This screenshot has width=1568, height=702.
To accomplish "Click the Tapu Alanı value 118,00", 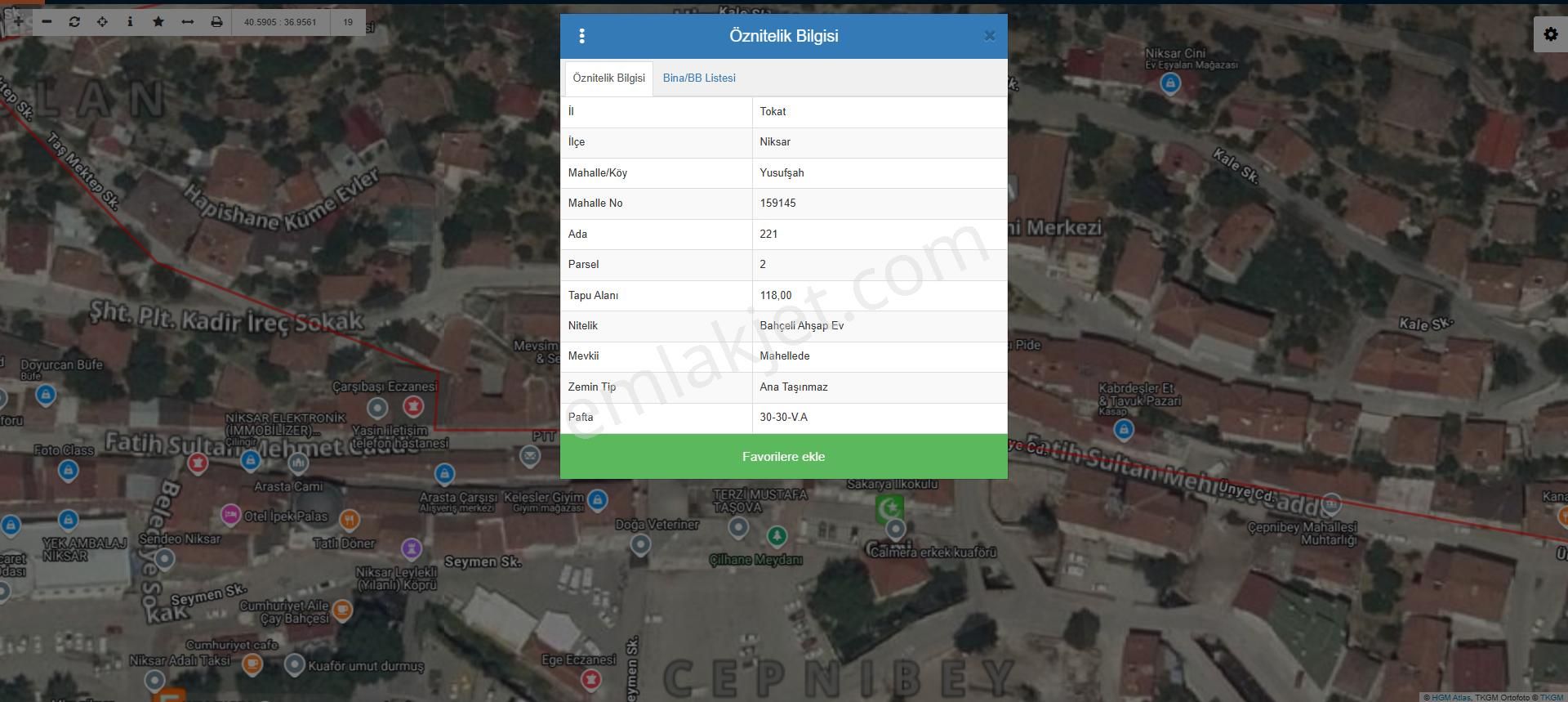I will (775, 295).
